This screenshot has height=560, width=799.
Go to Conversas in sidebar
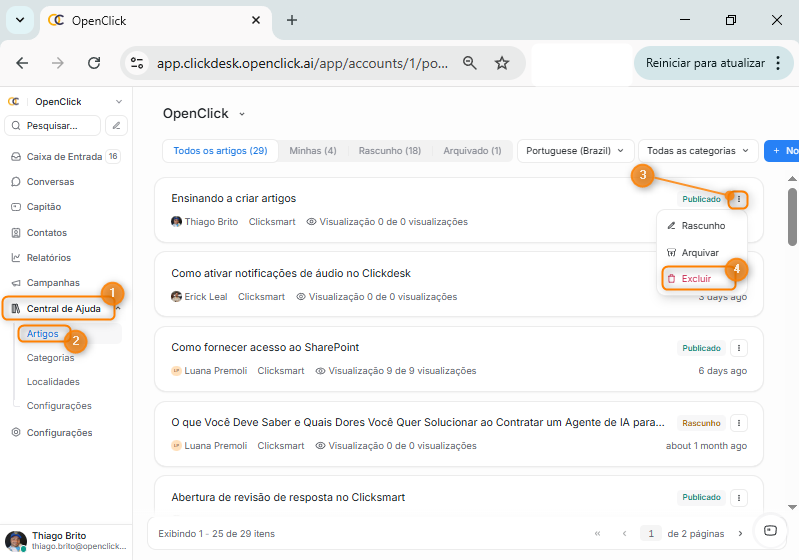click(50, 182)
